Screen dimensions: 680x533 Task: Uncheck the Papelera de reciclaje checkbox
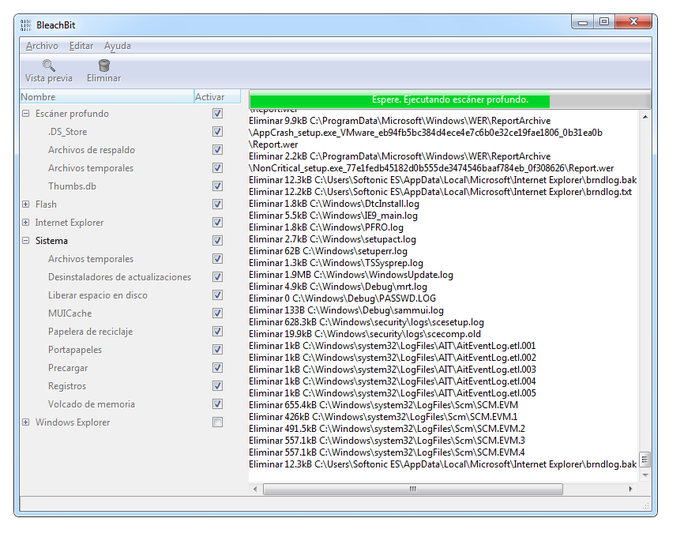(218, 332)
